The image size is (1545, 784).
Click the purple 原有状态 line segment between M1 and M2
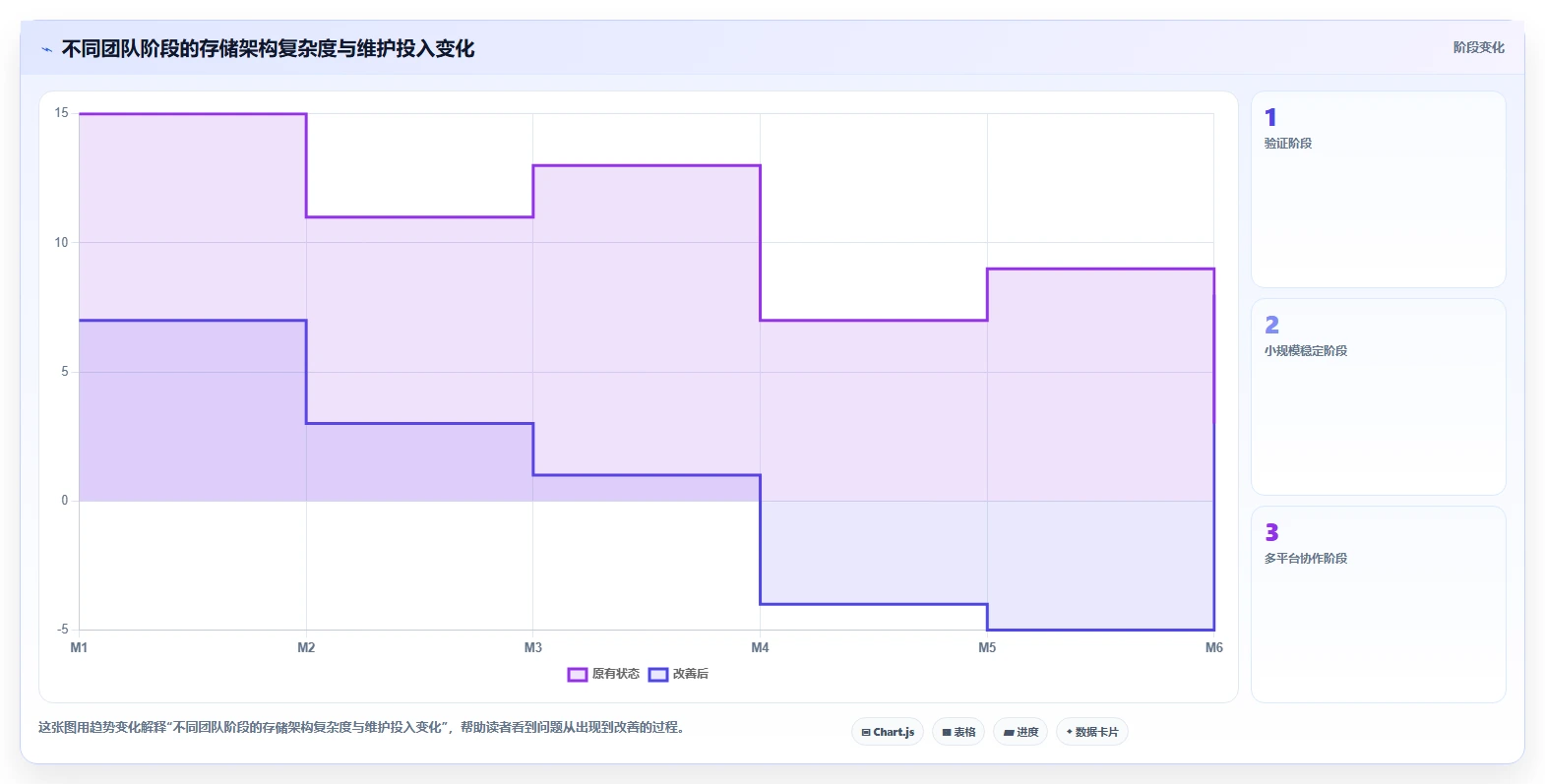[193, 114]
